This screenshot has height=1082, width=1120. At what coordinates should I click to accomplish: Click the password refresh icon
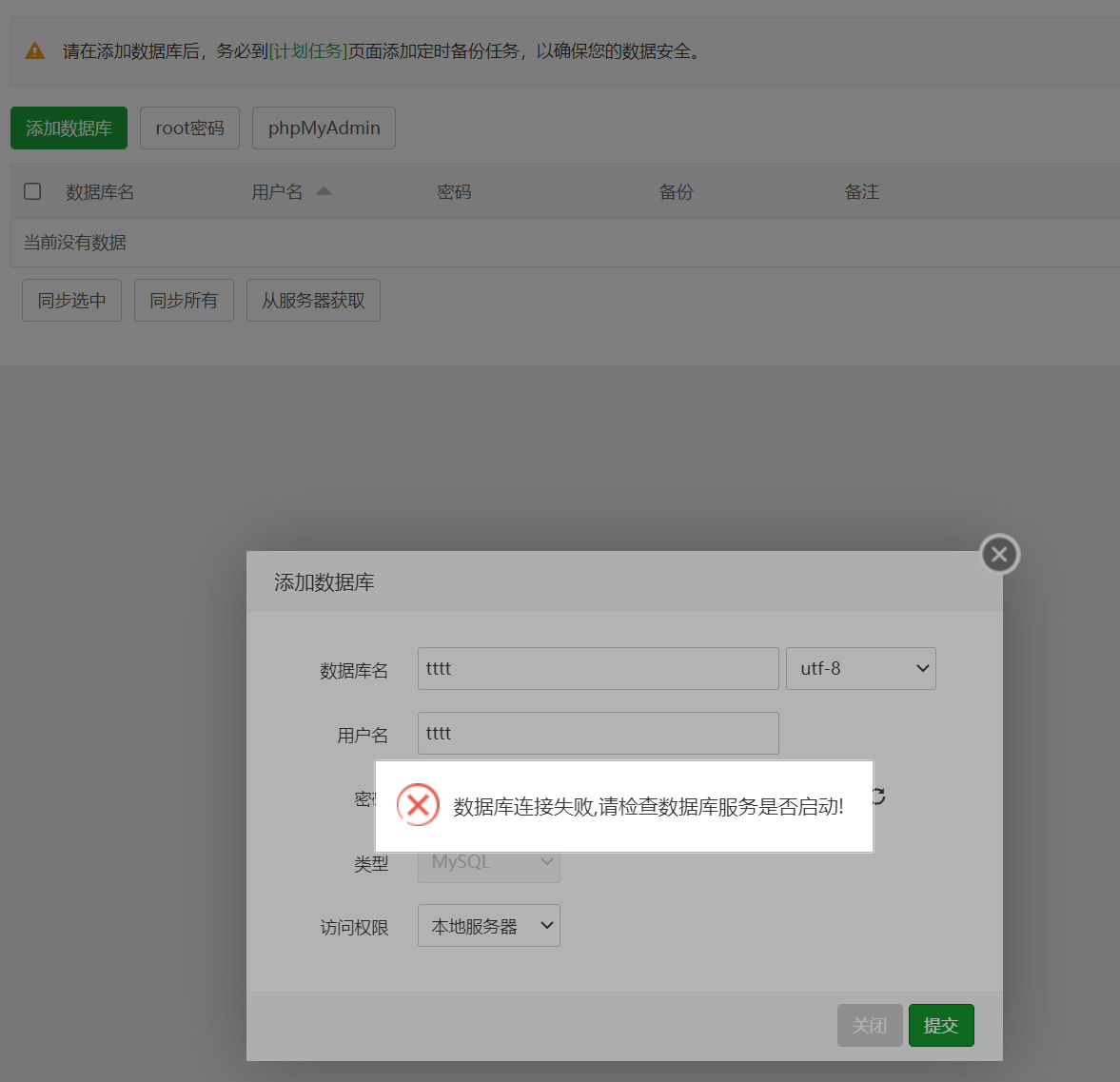tap(879, 796)
